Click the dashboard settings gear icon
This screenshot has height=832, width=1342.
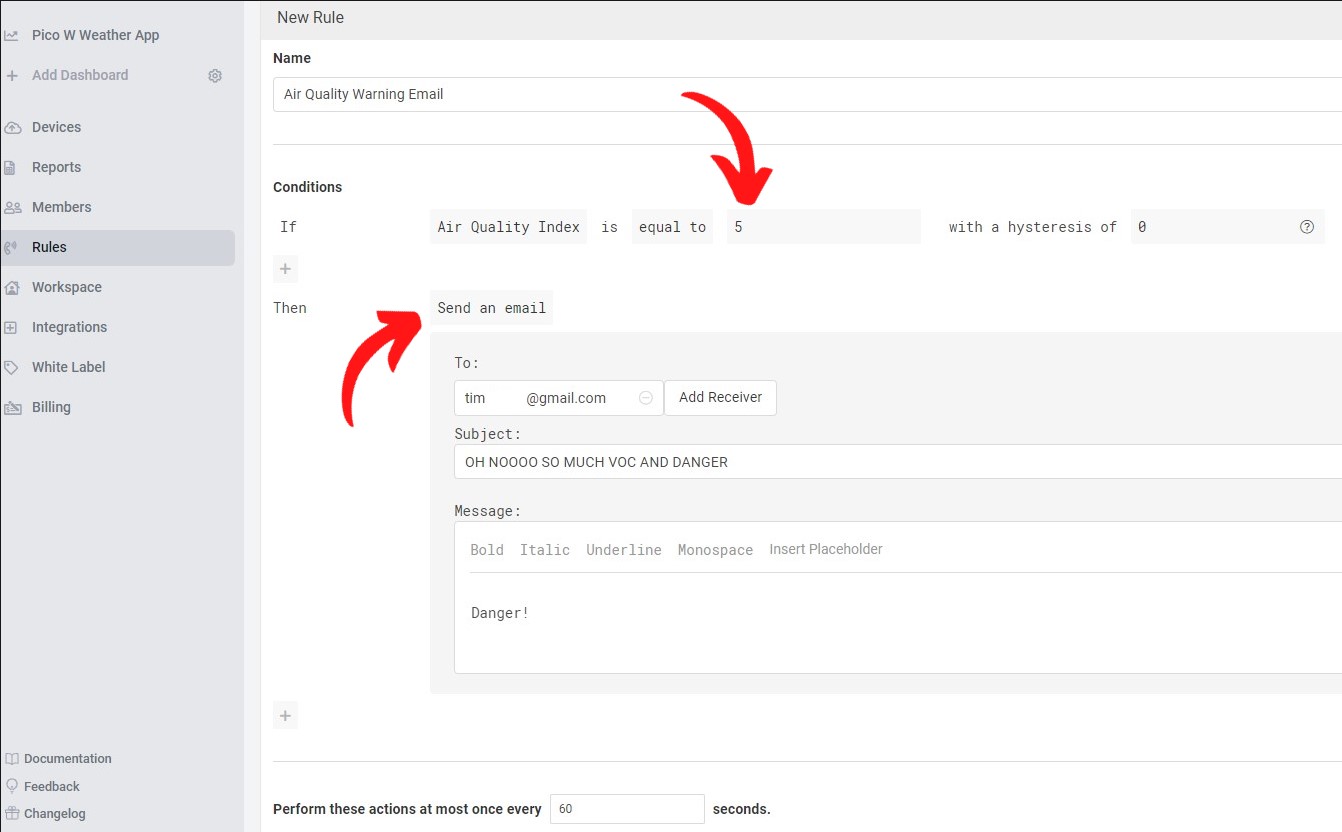(215, 76)
